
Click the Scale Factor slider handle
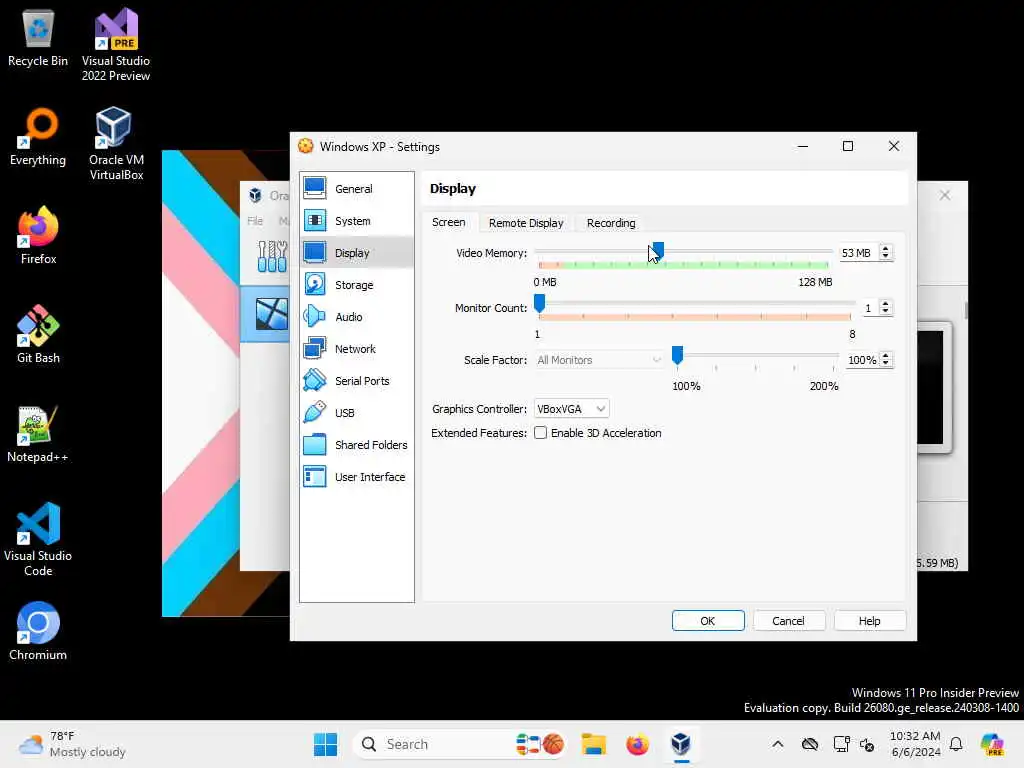pyautogui.click(x=677, y=355)
